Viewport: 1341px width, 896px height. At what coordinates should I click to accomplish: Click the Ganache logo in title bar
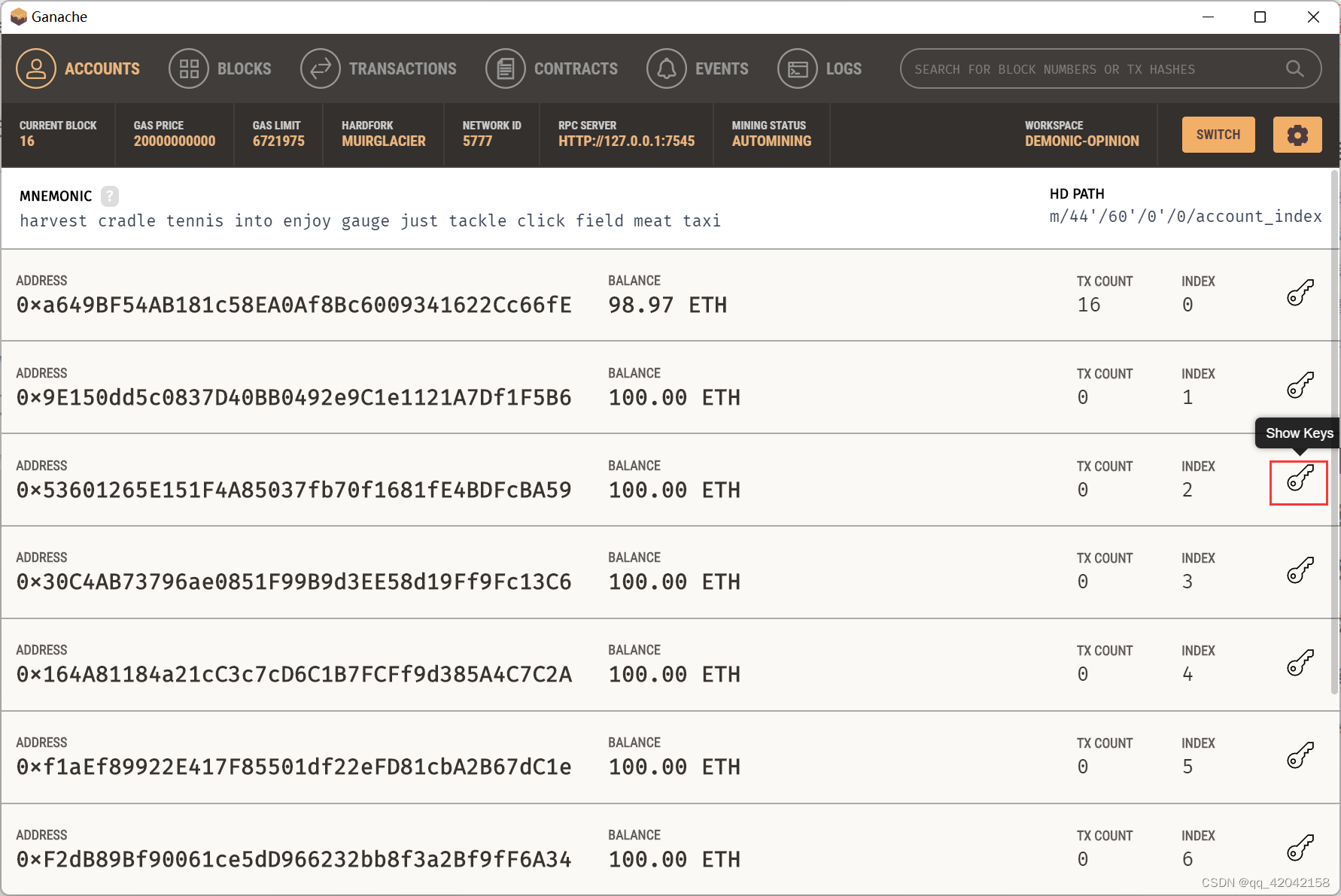click(x=19, y=17)
